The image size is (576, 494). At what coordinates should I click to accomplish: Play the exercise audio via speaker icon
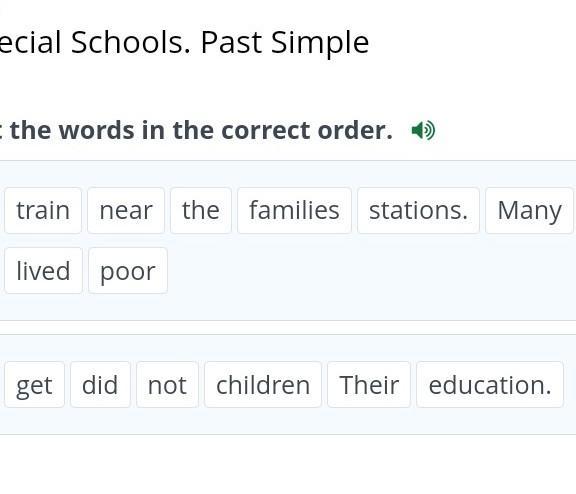[x=423, y=130]
